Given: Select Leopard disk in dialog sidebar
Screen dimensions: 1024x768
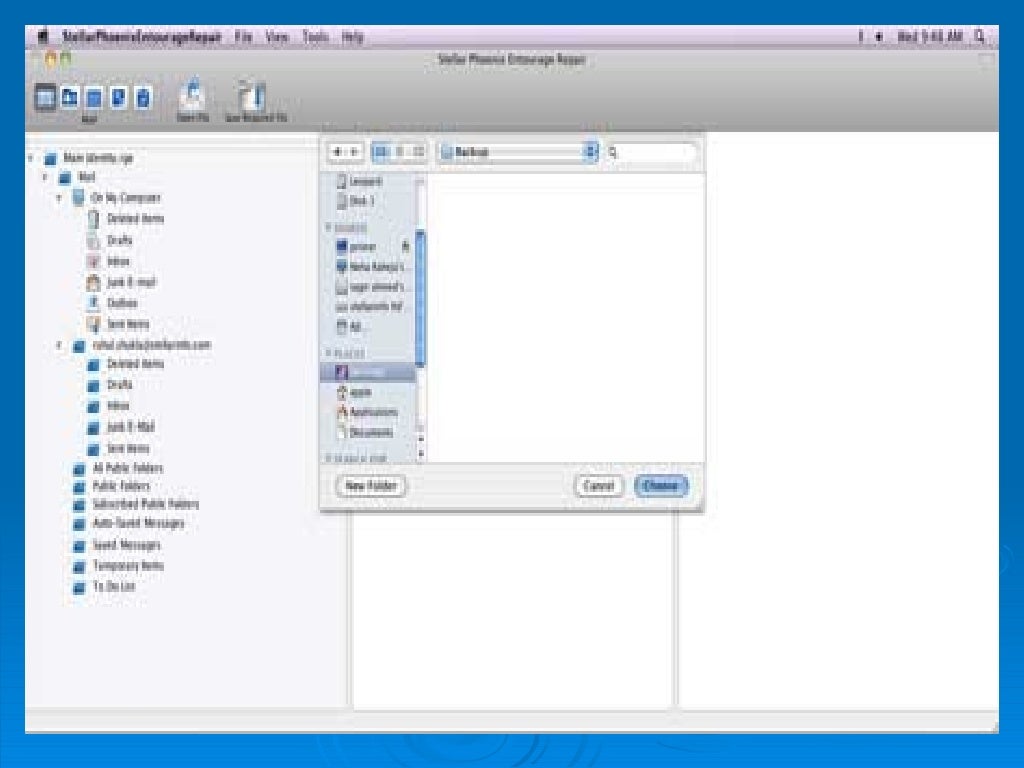Looking at the screenshot, I should (359, 181).
